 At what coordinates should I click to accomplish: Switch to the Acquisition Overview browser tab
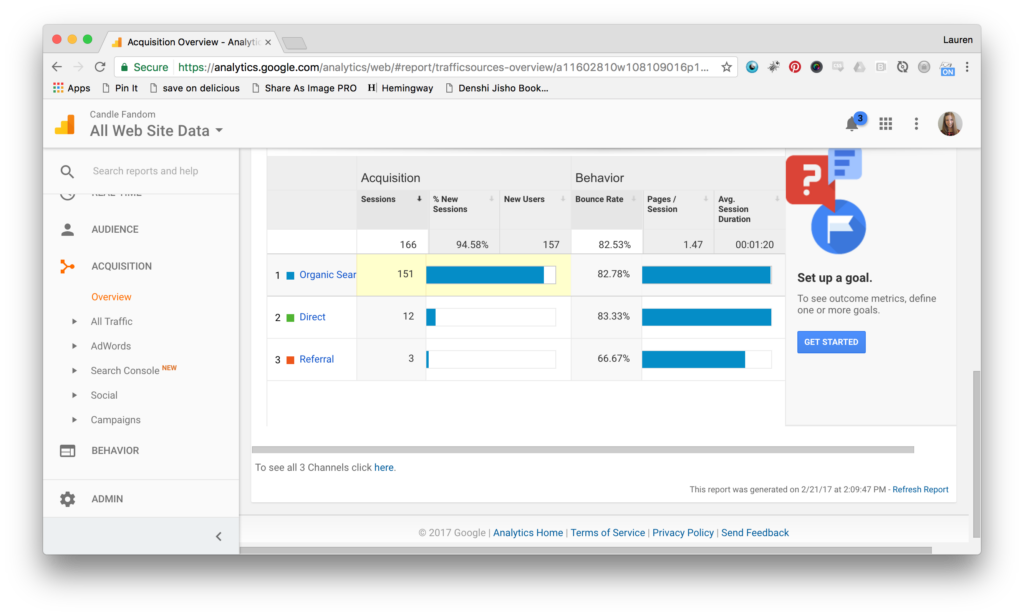192,42
